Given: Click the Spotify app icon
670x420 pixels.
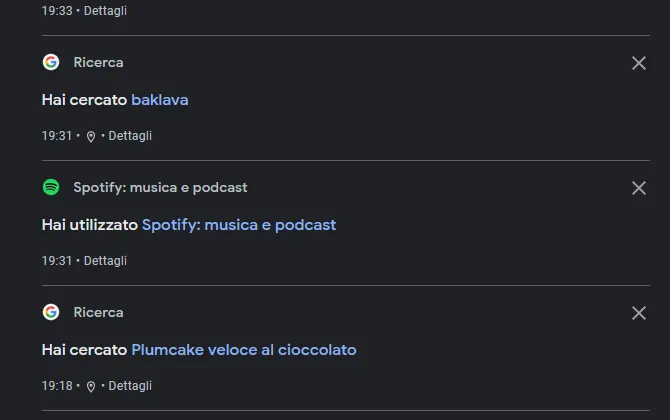Looking at the screenshot, I should 51,187.
